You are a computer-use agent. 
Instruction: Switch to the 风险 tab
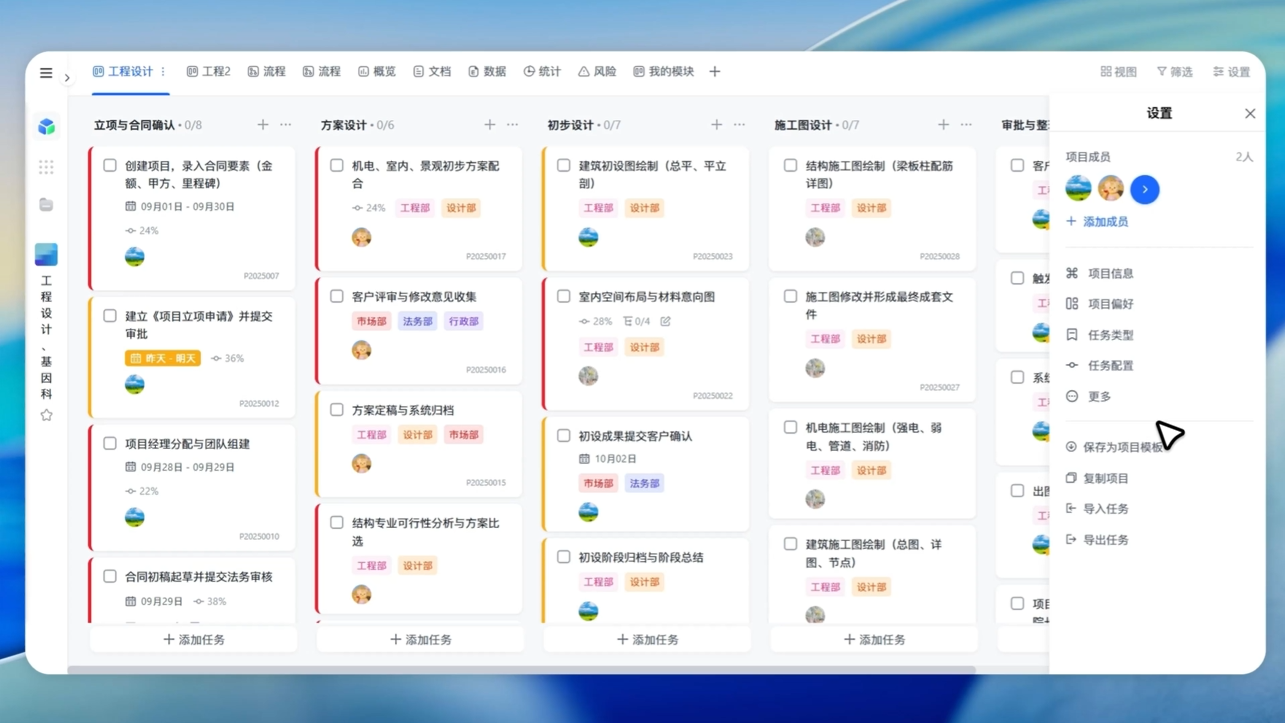(x=597, y=72)
